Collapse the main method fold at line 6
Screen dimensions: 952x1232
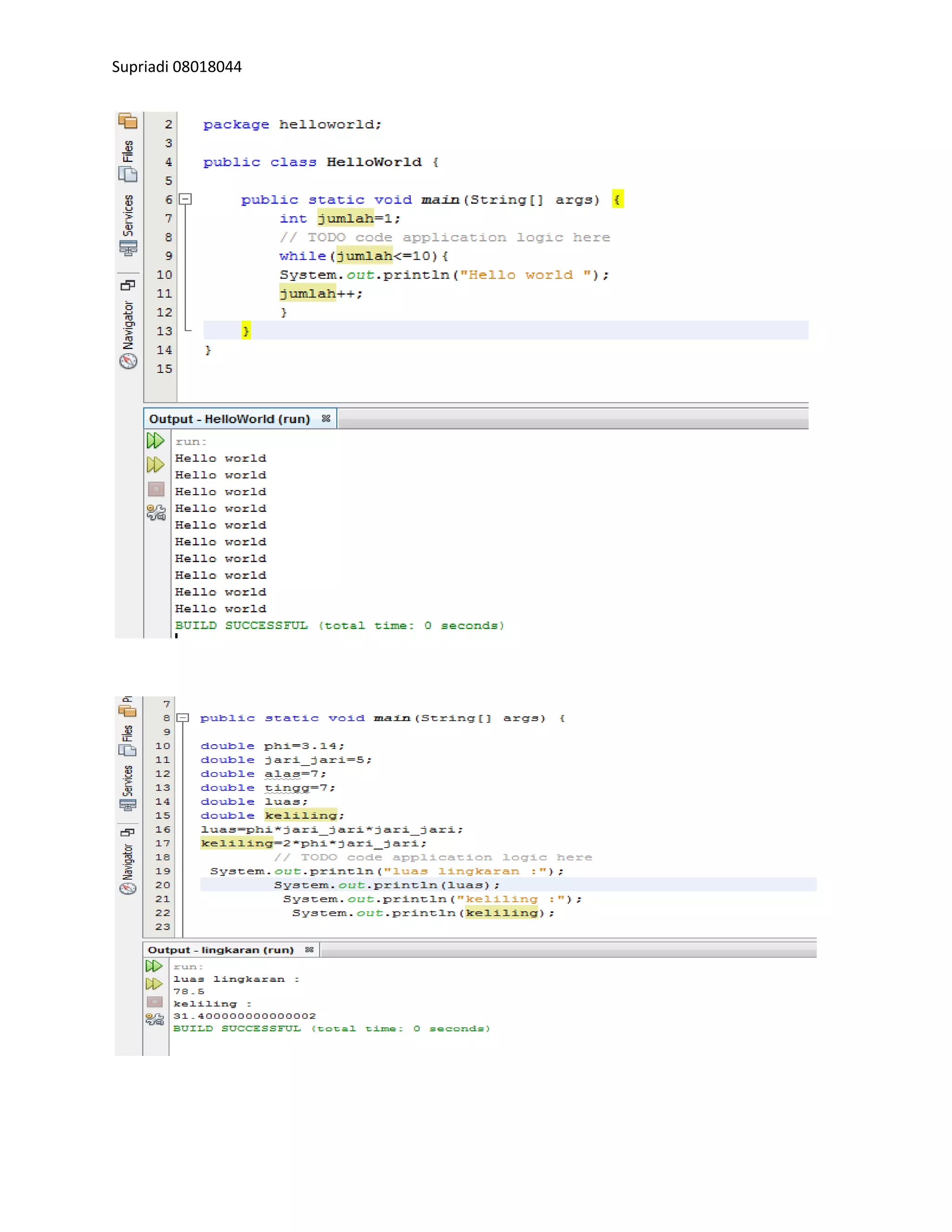(x=185, y=199)
